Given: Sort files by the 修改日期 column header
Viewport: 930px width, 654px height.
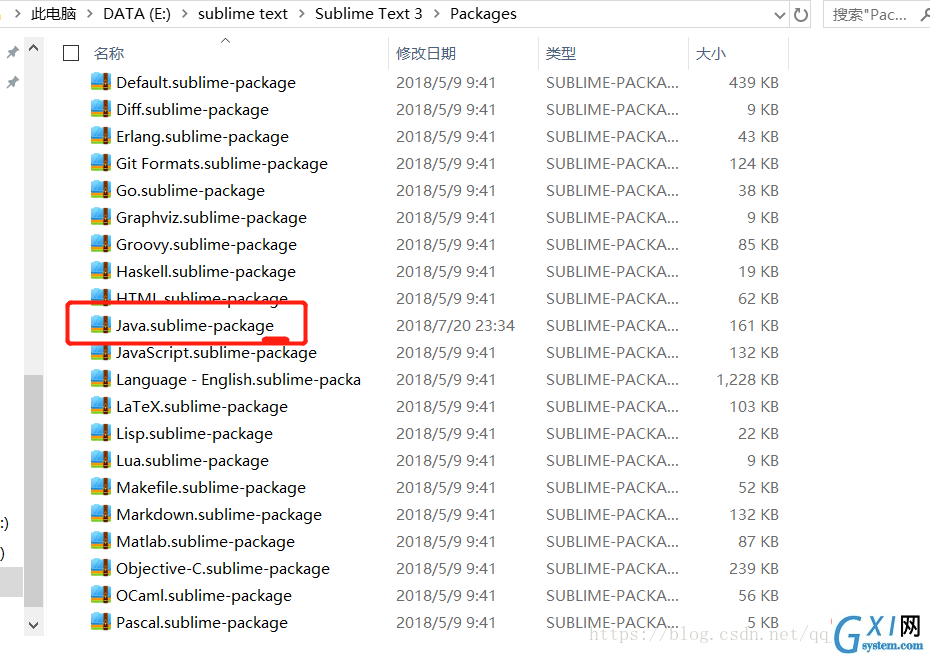Looking at the screenshot, I should (x=426, y=53).
